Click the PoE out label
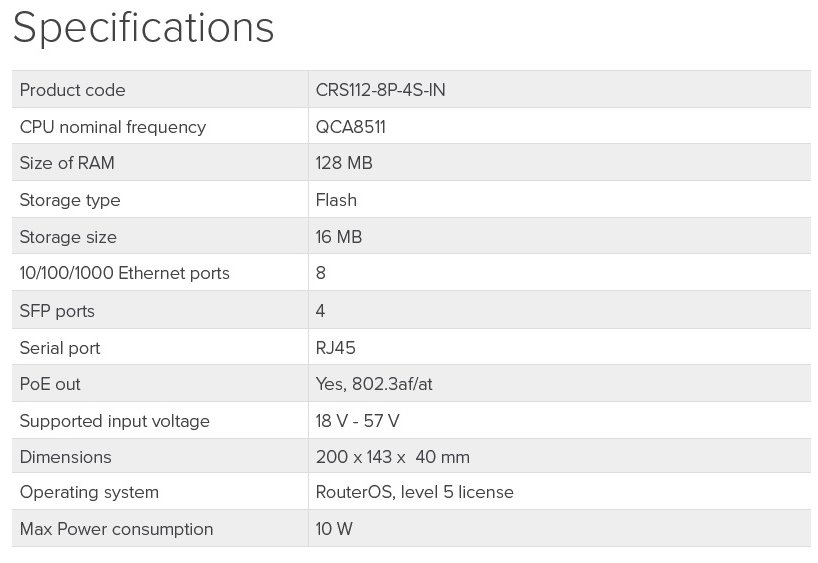 (50, 384)
